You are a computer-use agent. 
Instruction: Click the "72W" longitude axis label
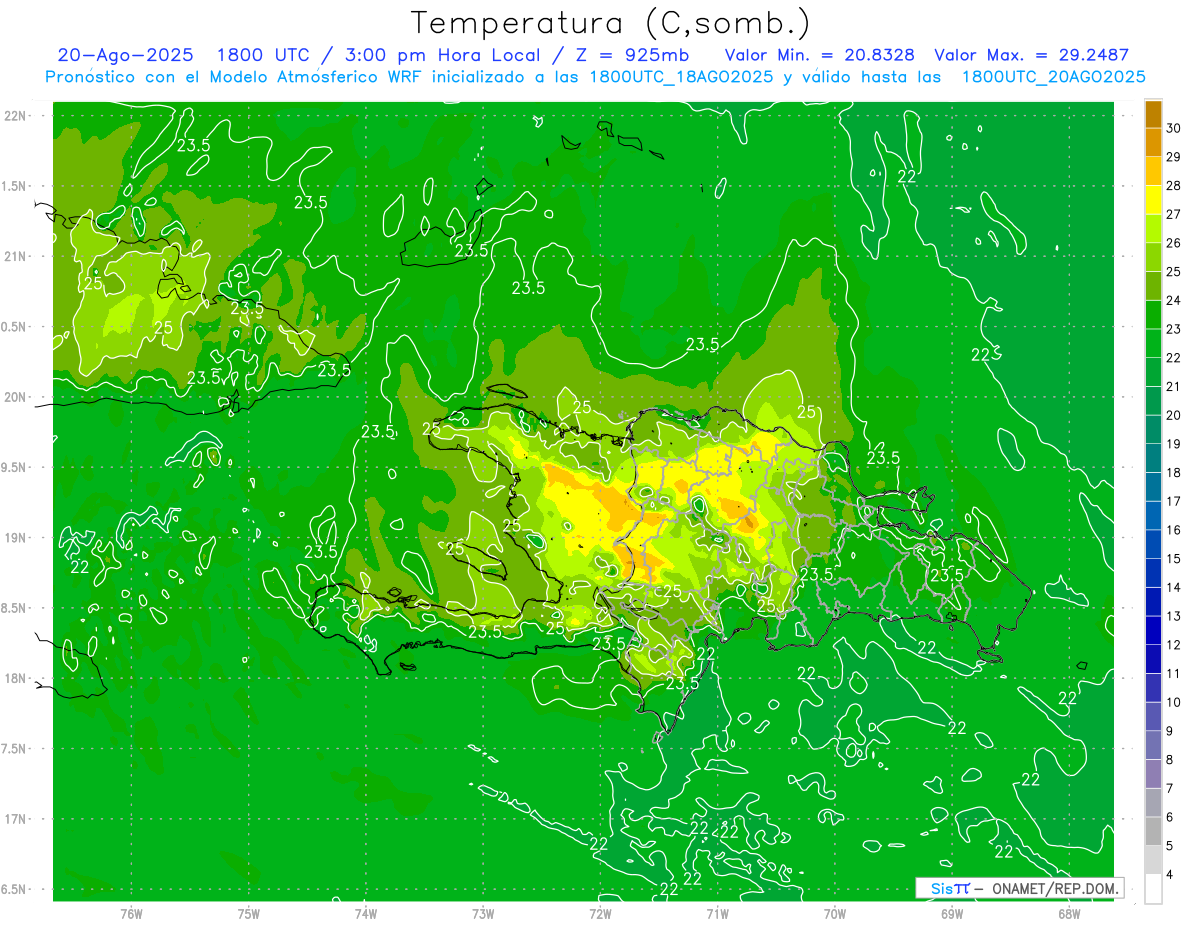600,913
